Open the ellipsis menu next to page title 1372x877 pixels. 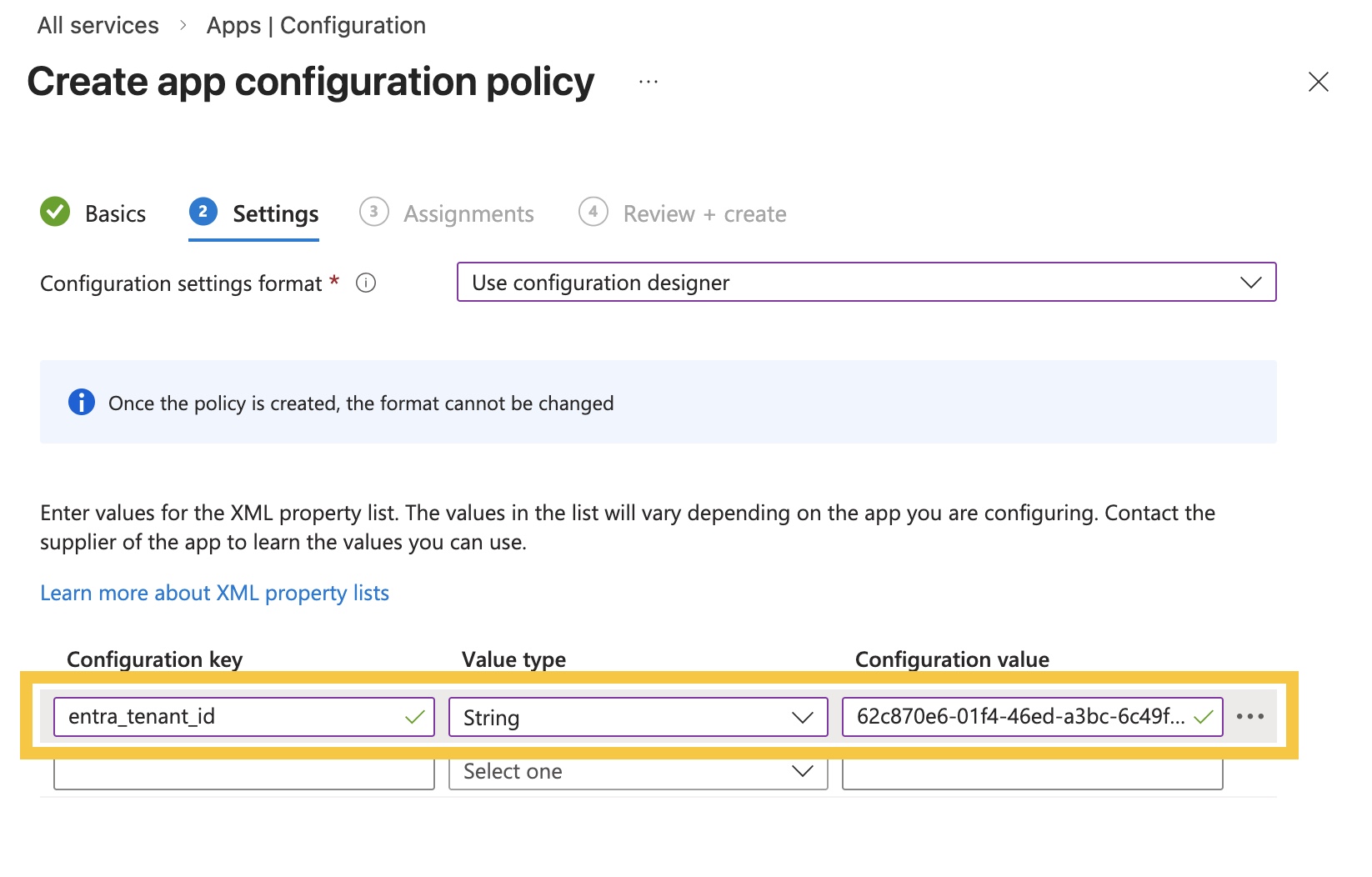point(648,82)
